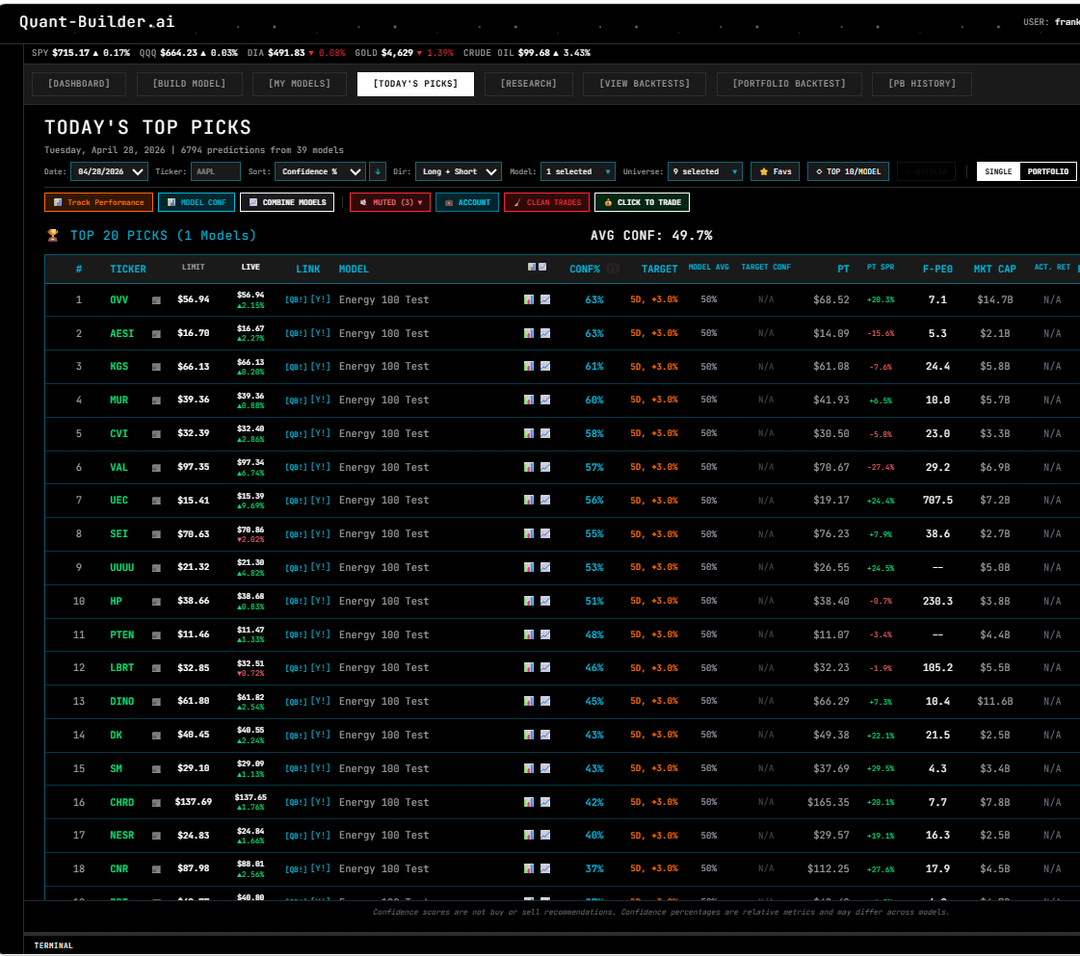This screenshot has height=956, width=1080.
Task: Toggle the Favs filter
Action: click(x=775, y=171)
